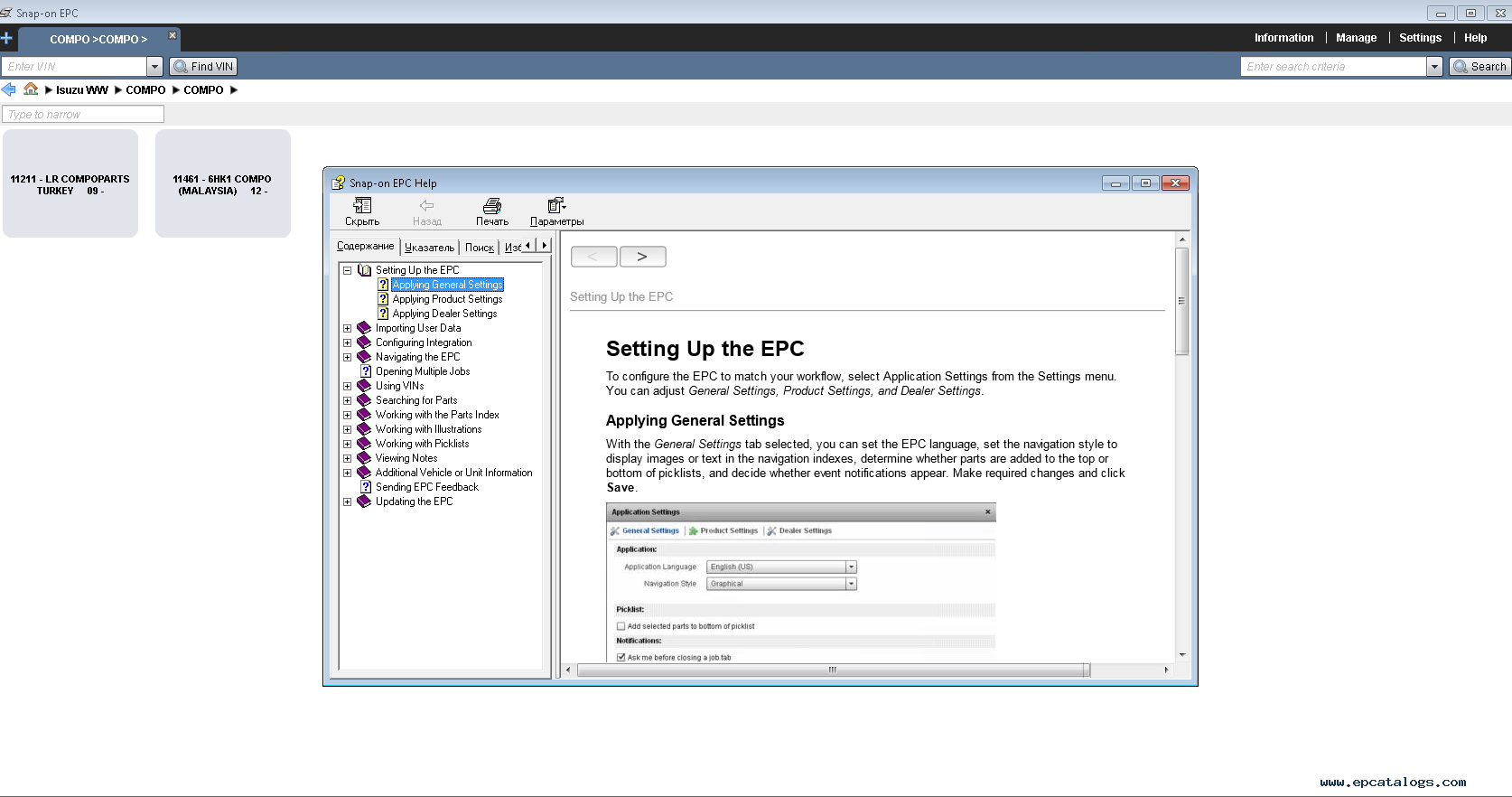
Task: Click the next page > button
Action: [642, 257]
